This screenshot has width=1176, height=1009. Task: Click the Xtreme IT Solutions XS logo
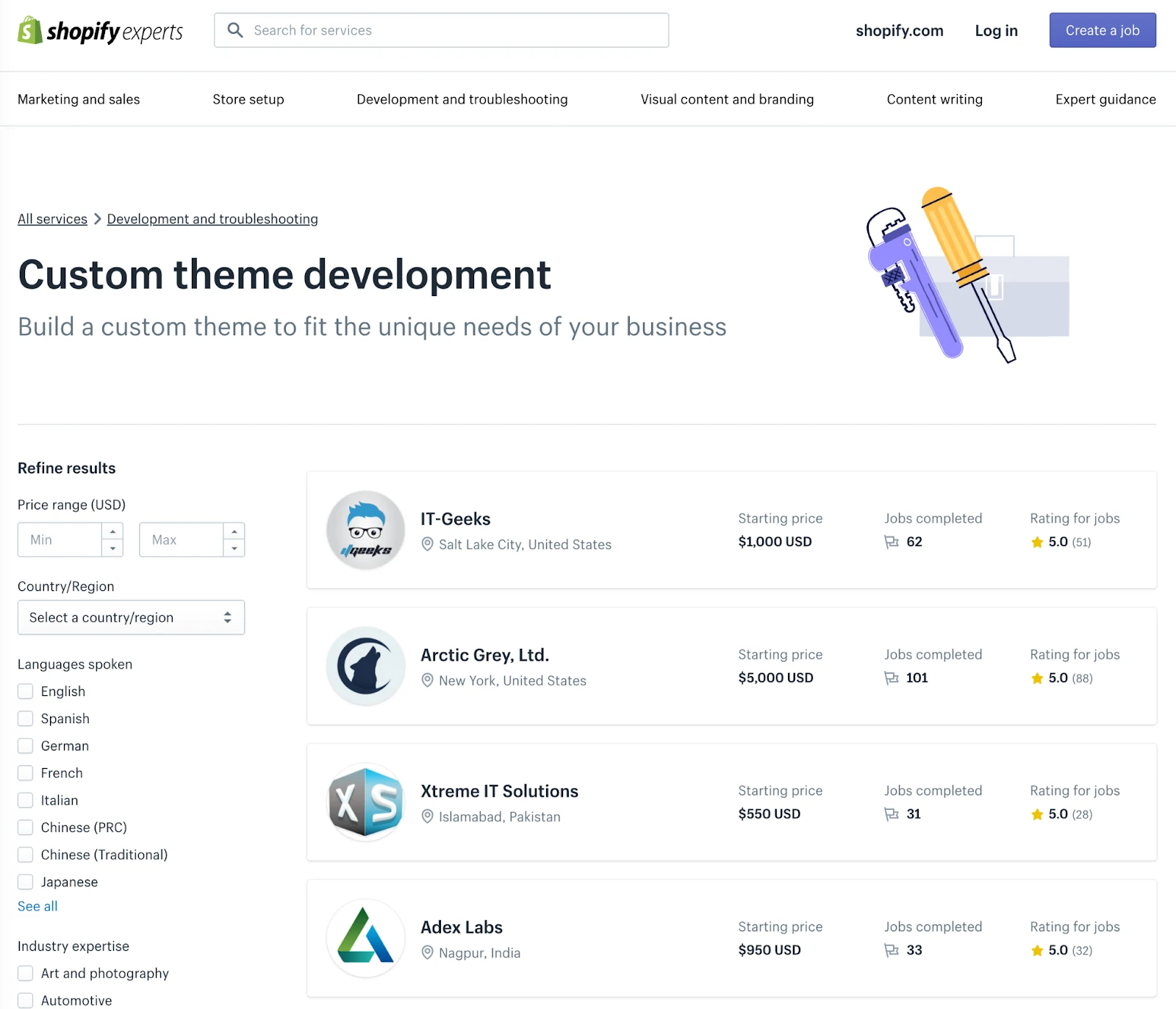point(366,802)
